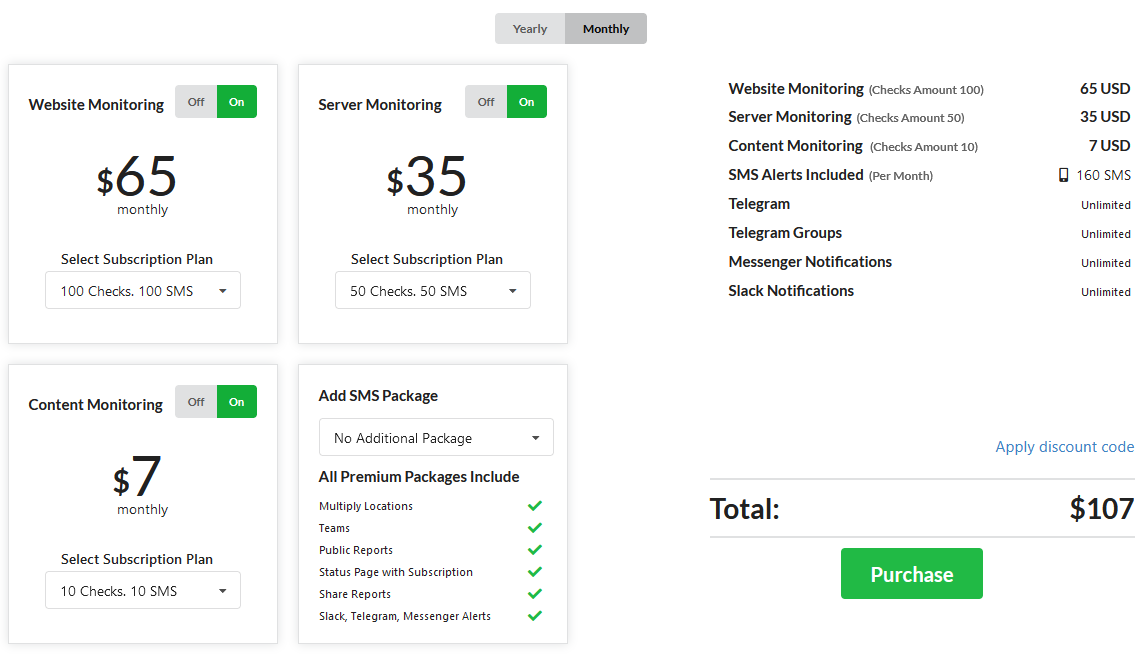Click All Premium Packages Include heading
Image resolution: width=1146 pixels, height=658 pixels.
(x=419, y=477)
